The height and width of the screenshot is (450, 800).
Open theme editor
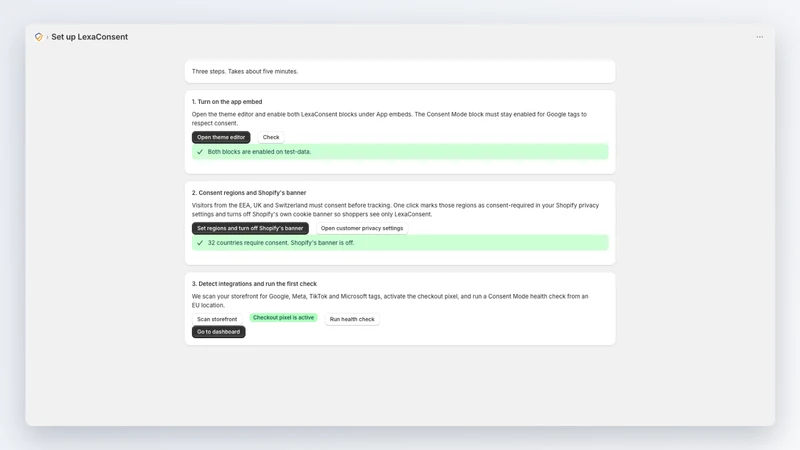[x=221, y=137]
